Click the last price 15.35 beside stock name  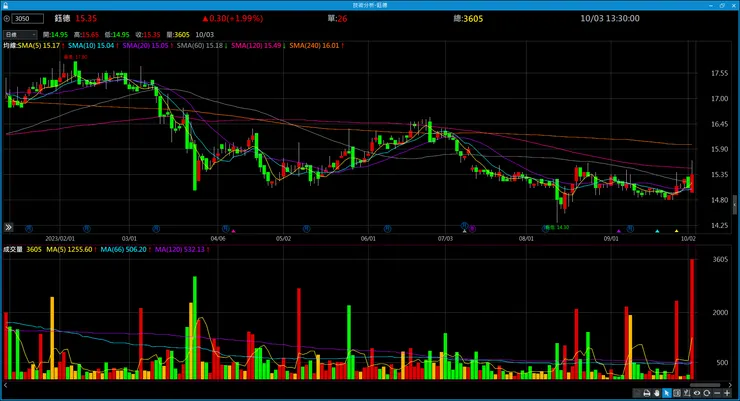[x=86, y=18]
